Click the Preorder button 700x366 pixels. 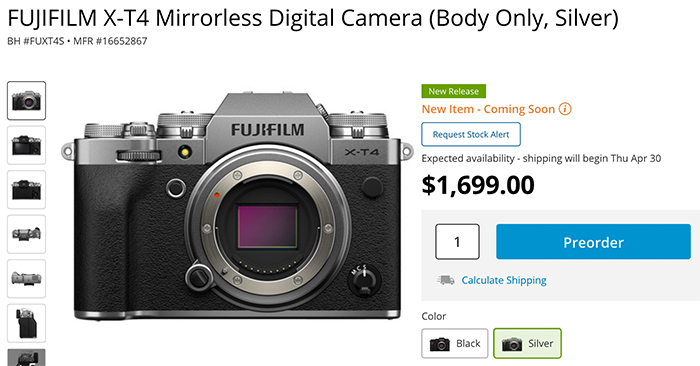coord(593,242)
